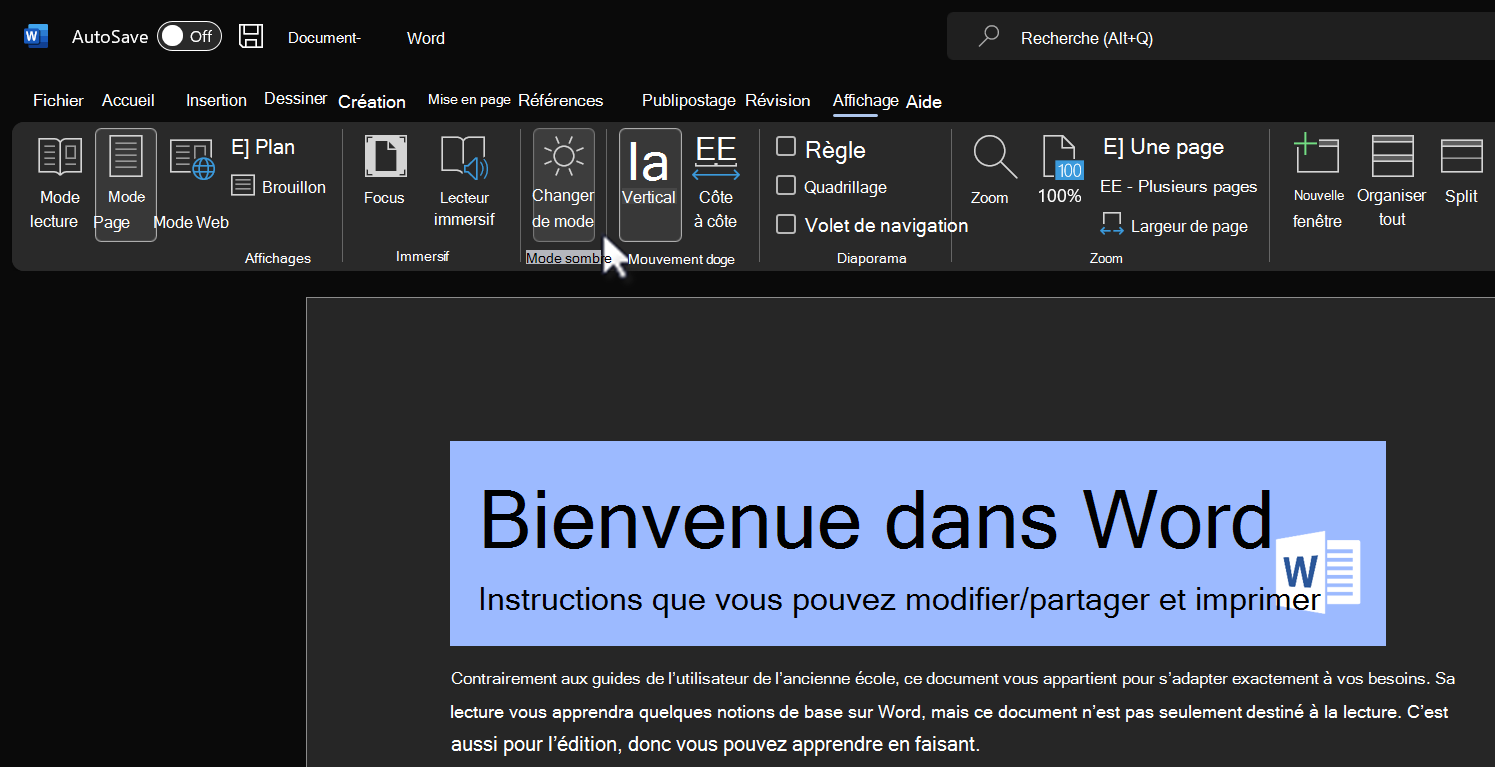Choose Une page zoom option

1163,147
